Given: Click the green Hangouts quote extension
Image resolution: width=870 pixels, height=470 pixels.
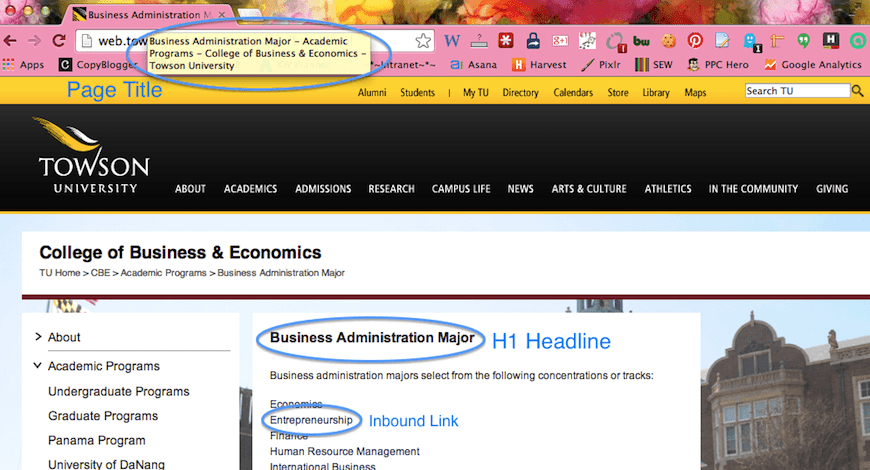Looking at the screenshot, I should pyautogui.click(x=803, y=41).
